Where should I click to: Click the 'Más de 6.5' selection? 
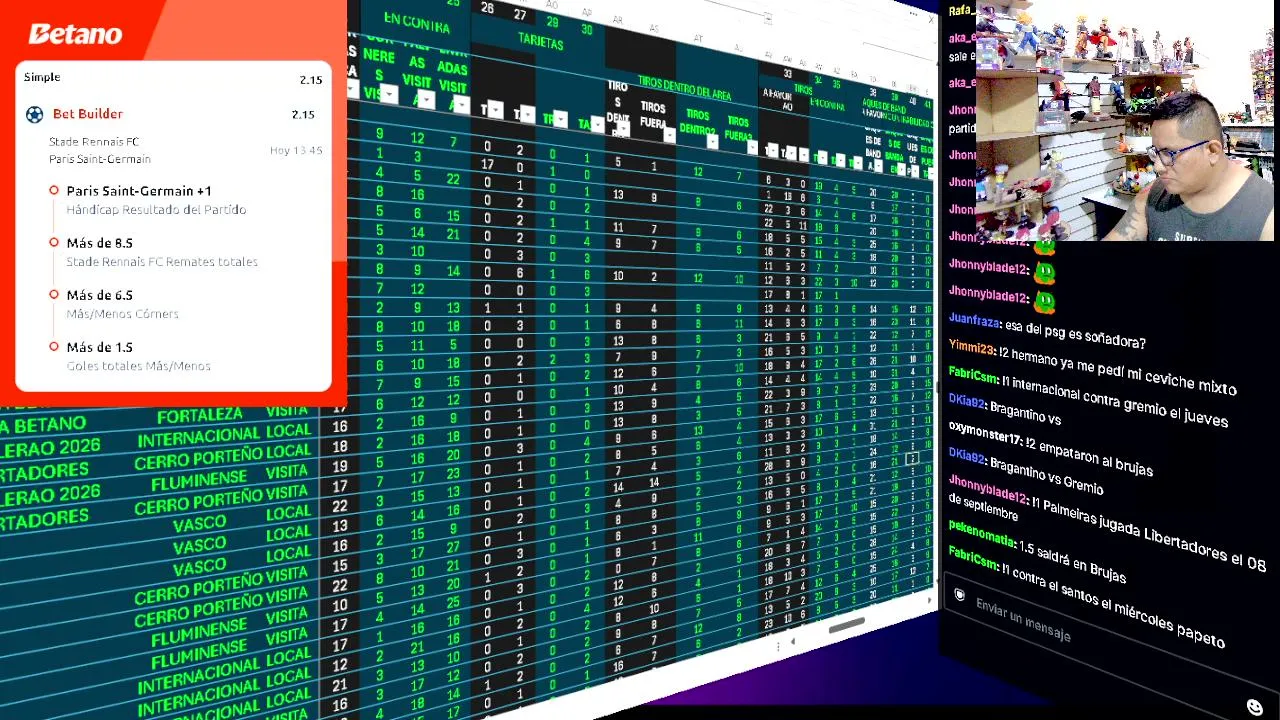[x=99, y=295]
